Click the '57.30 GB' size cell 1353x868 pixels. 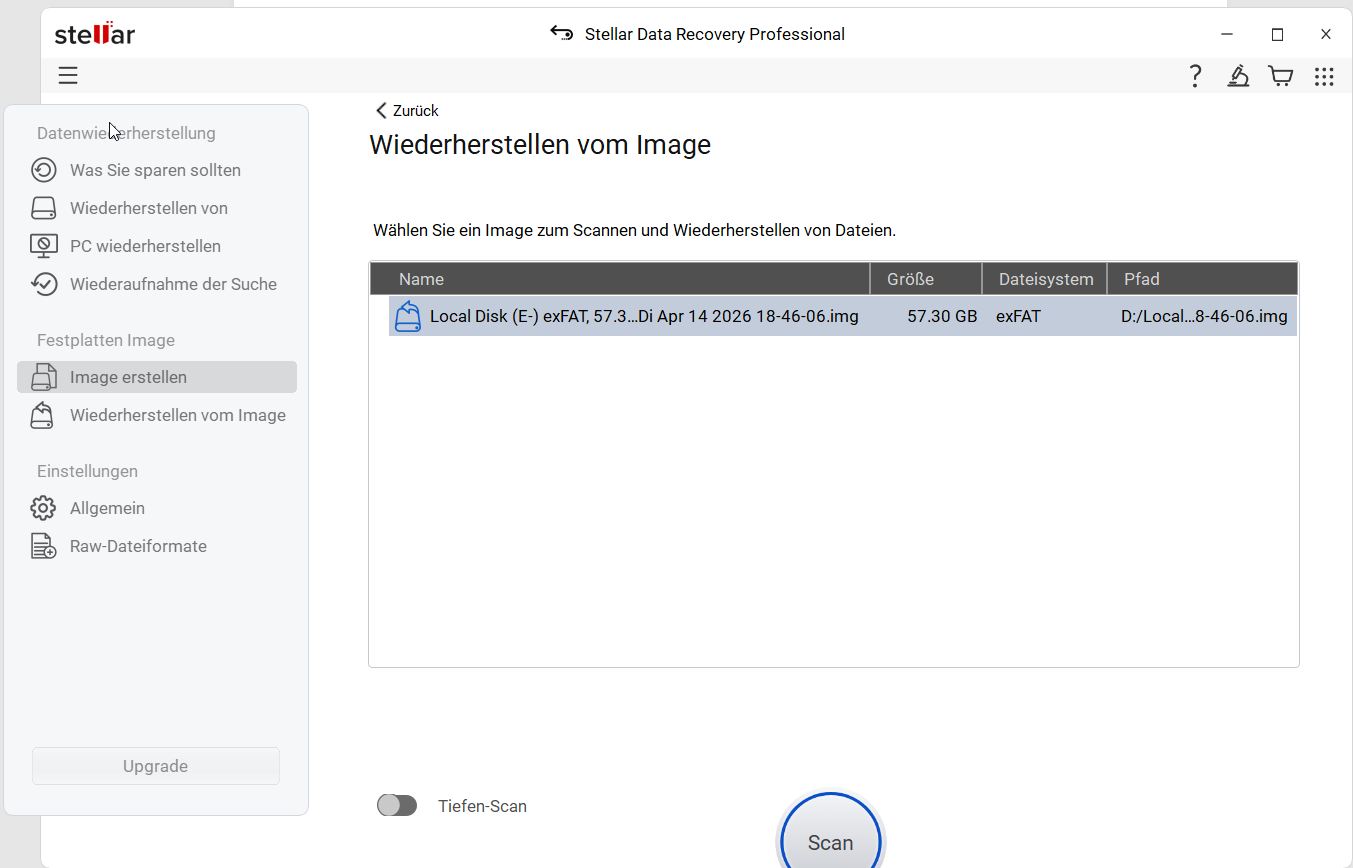(x=942, y=316)
